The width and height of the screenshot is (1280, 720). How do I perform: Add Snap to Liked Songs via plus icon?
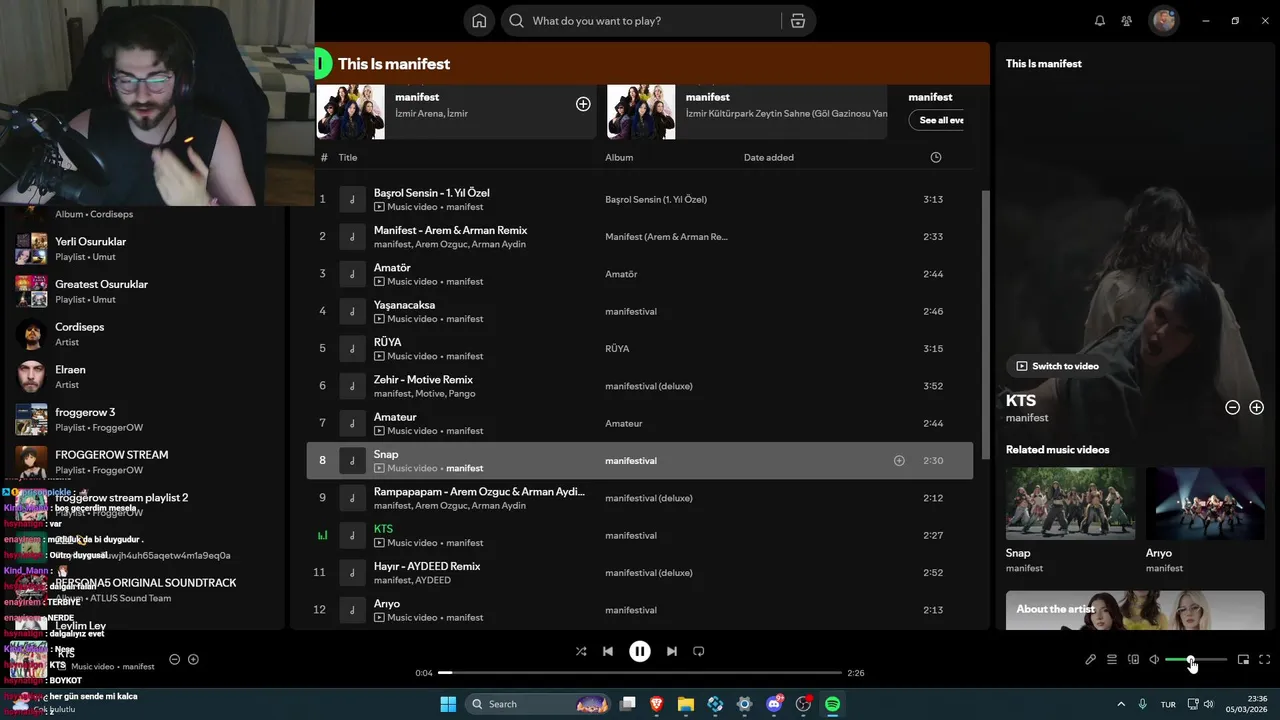[899, 461]
